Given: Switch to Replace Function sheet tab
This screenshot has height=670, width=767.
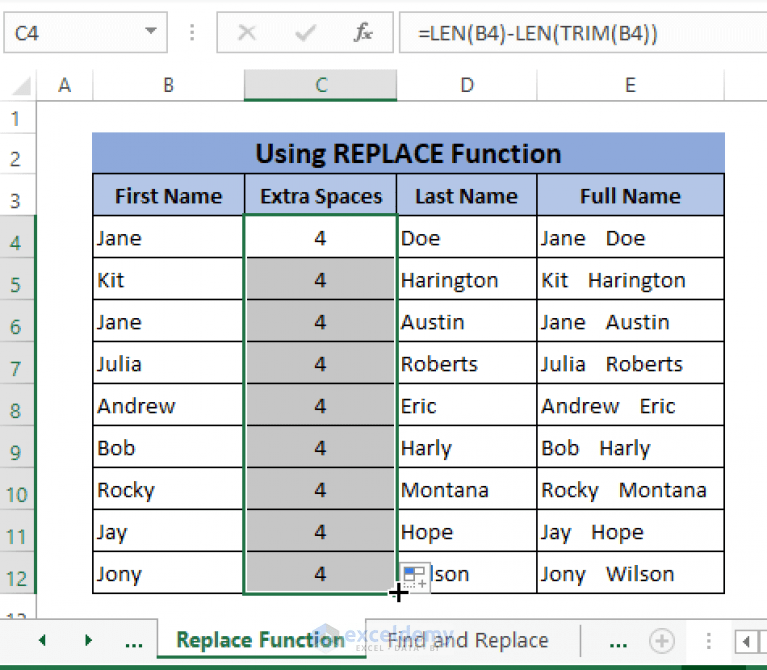Looking at the screenshot, I should point(261,640).
